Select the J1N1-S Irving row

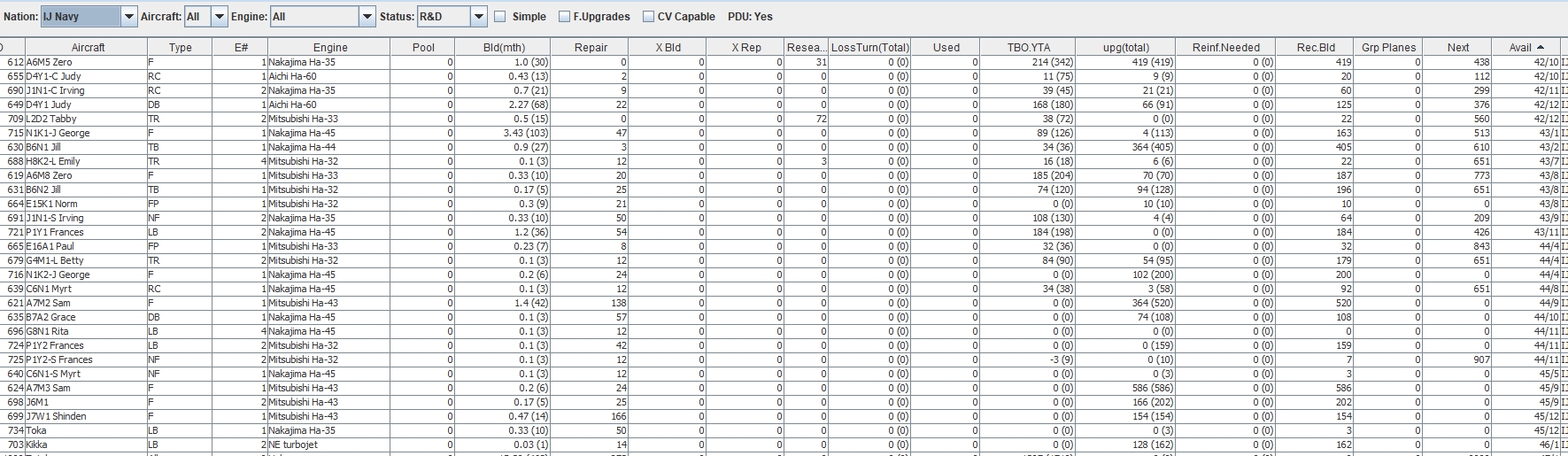click(784, 218)
